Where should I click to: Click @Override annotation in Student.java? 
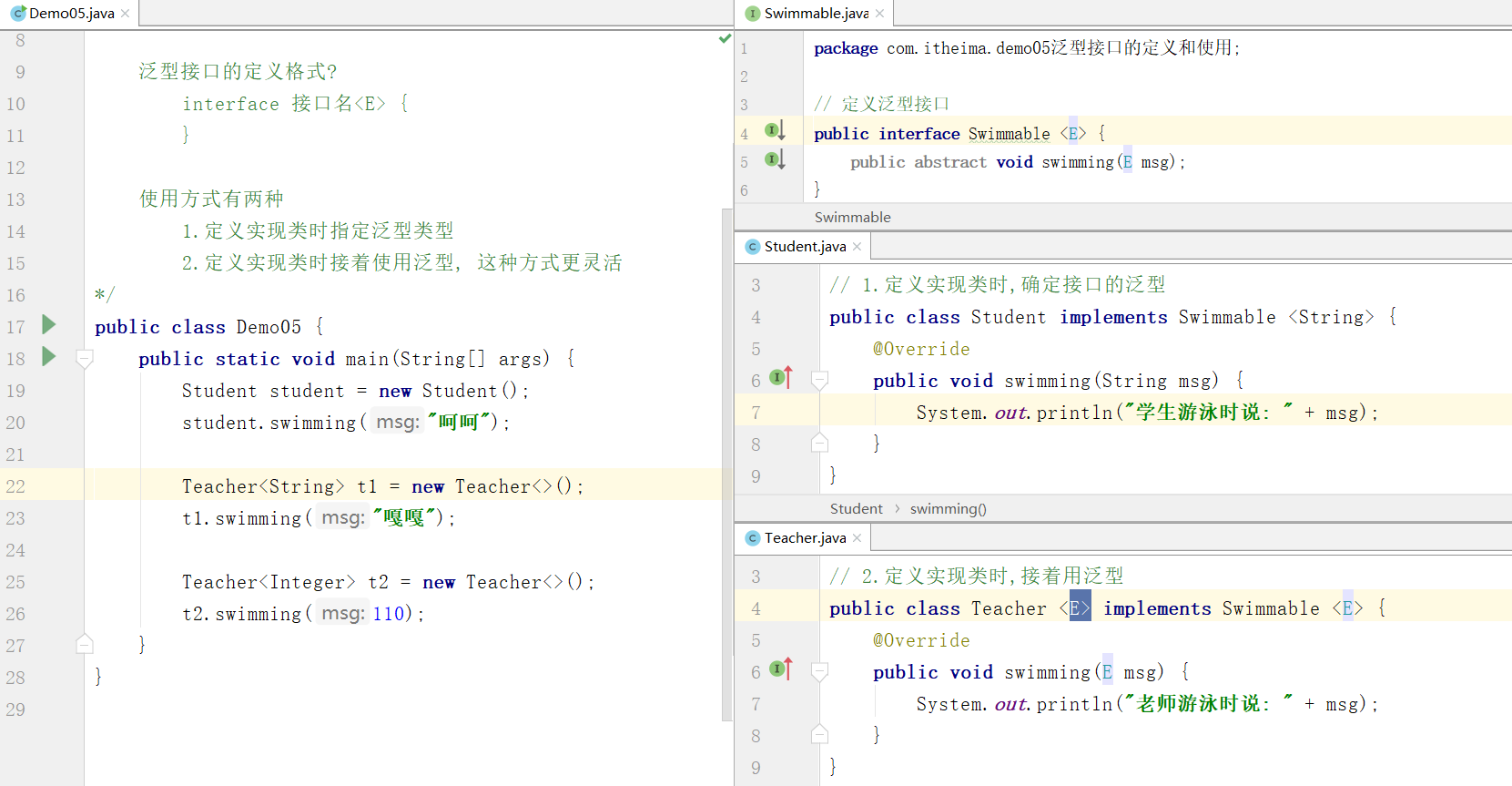(x=921, y=349)
